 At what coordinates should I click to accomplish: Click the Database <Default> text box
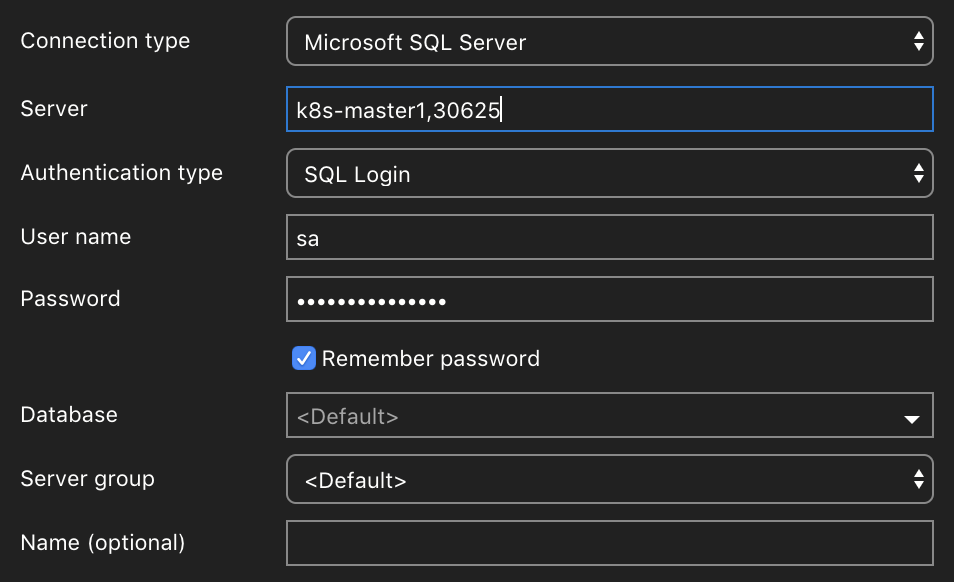click(x=610, y=415)
